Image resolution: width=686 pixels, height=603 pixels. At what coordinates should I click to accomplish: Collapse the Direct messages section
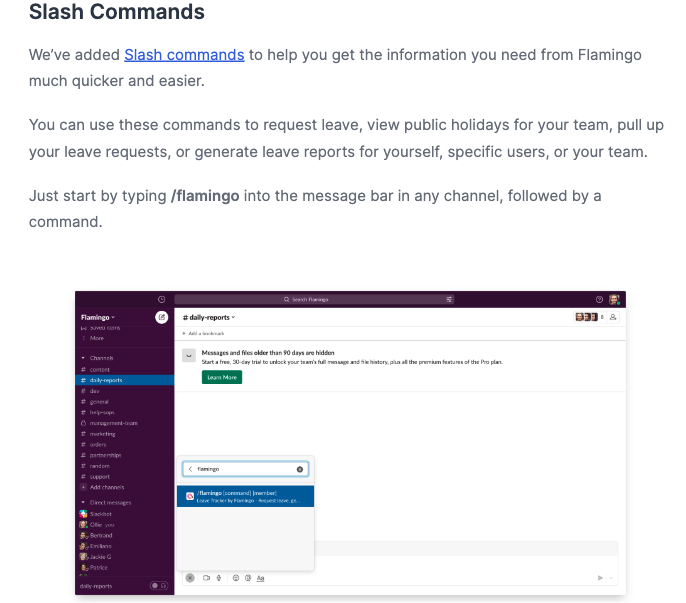(83, 502)
